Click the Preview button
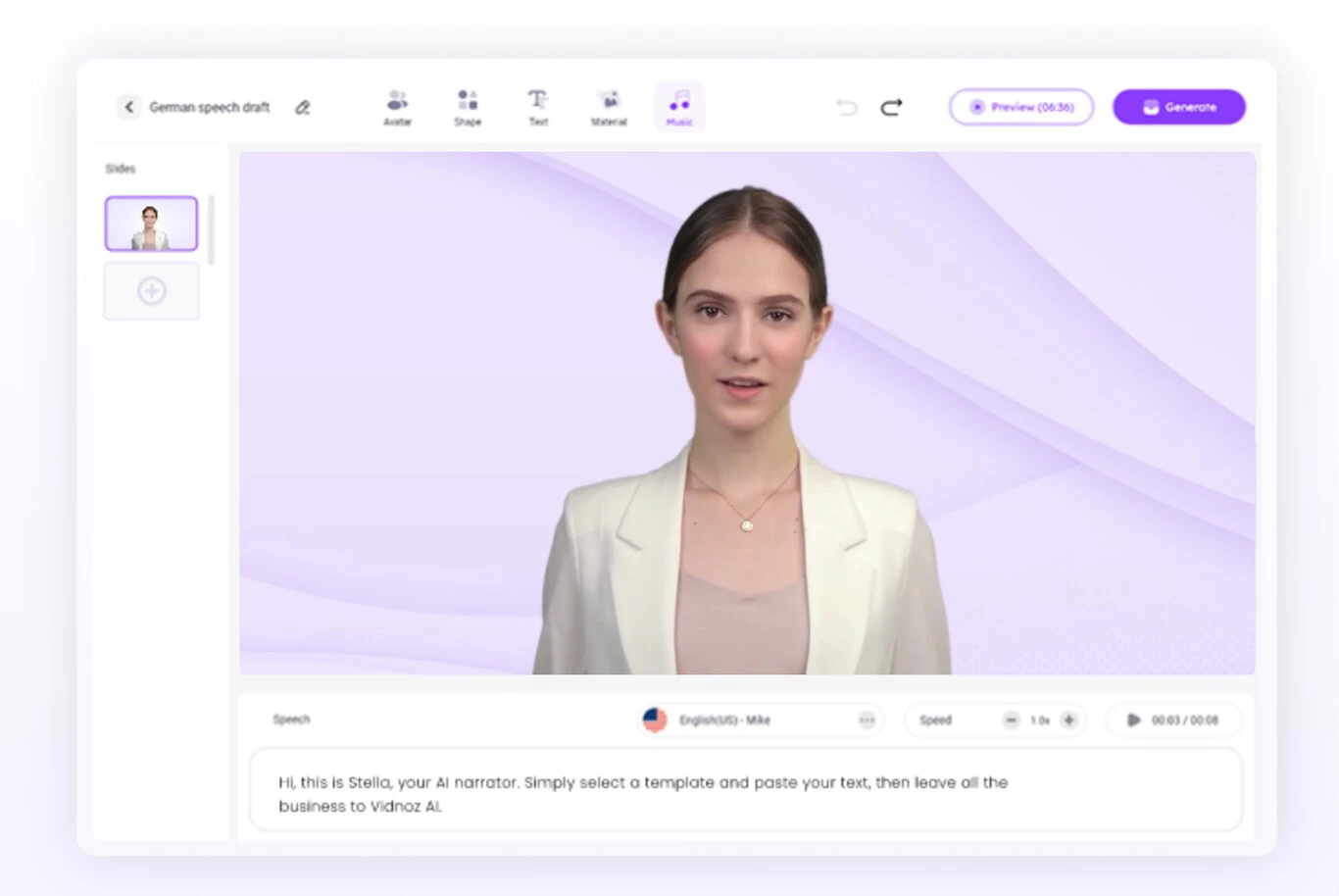This screenshot has height=896, width=1339. (x=1021, y=107)
